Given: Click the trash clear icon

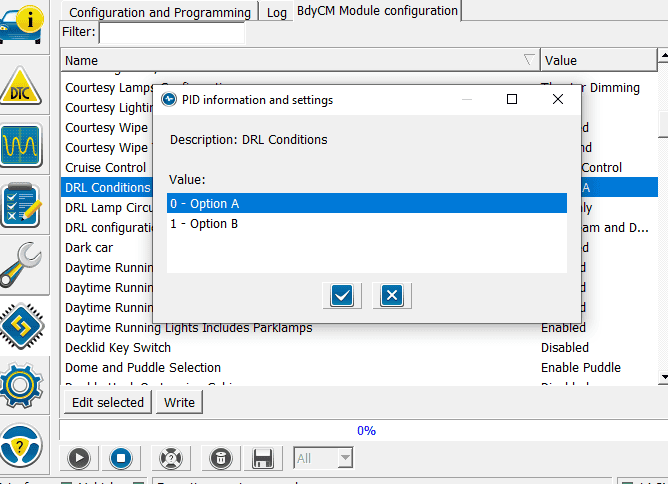Looking at the screenshot, I should coord(221,458).
